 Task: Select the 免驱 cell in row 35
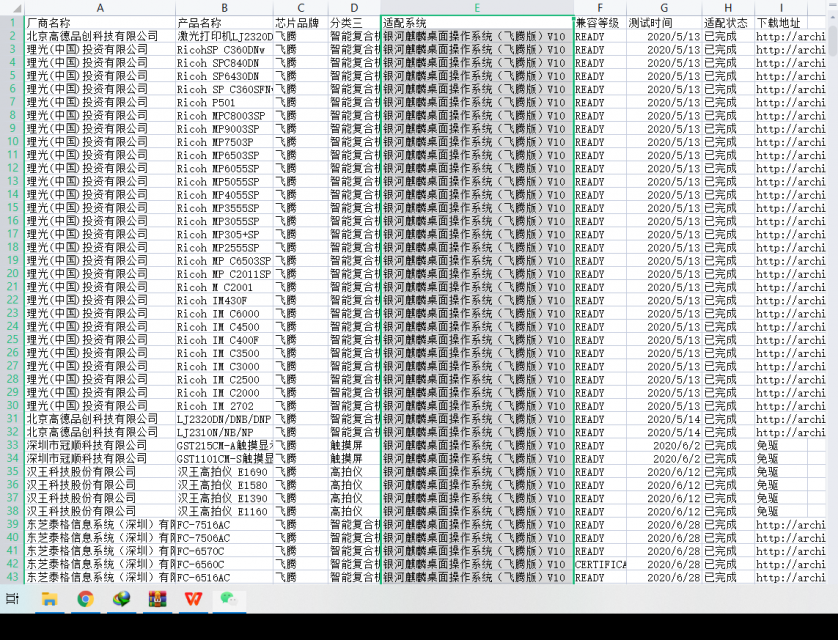(781, 472)
